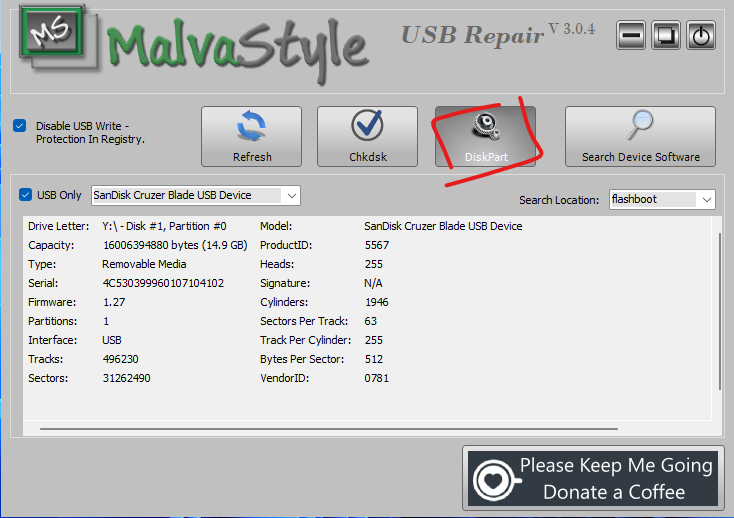The image size is (734, 518).
Task: Click the Refresh arrows icon
Action: (251, 126)
